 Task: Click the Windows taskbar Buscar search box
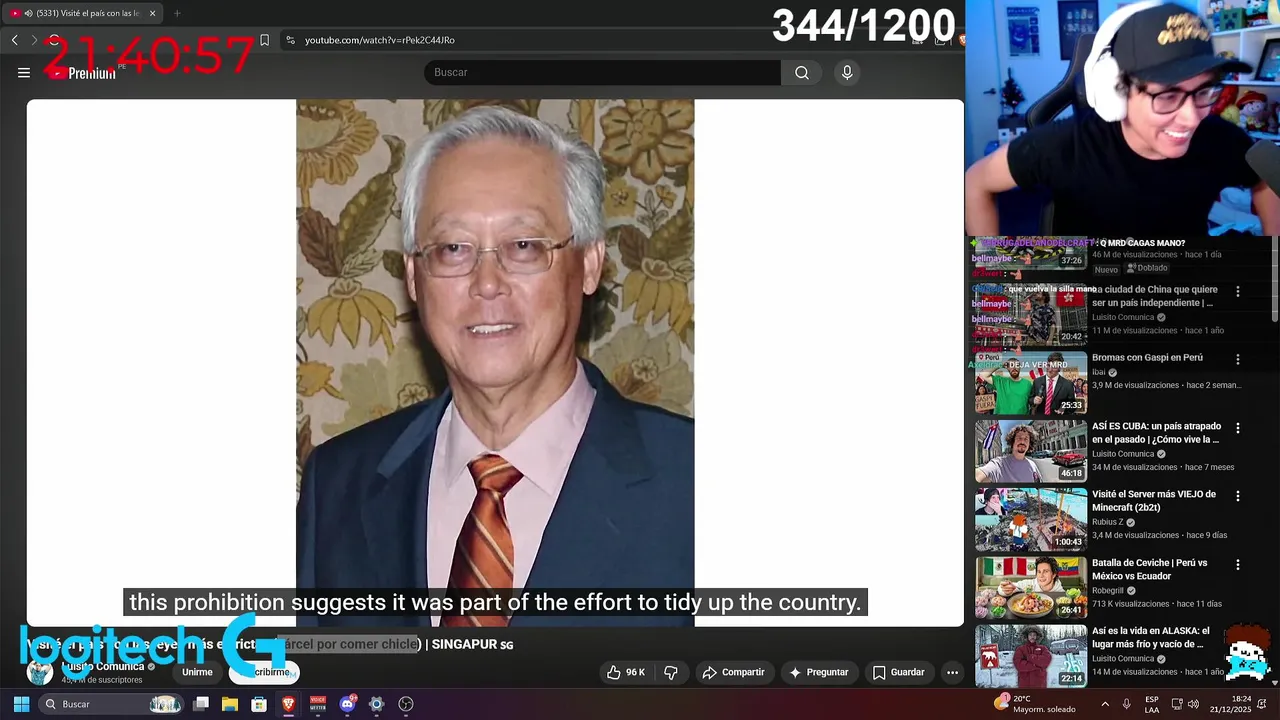point(112,704)
